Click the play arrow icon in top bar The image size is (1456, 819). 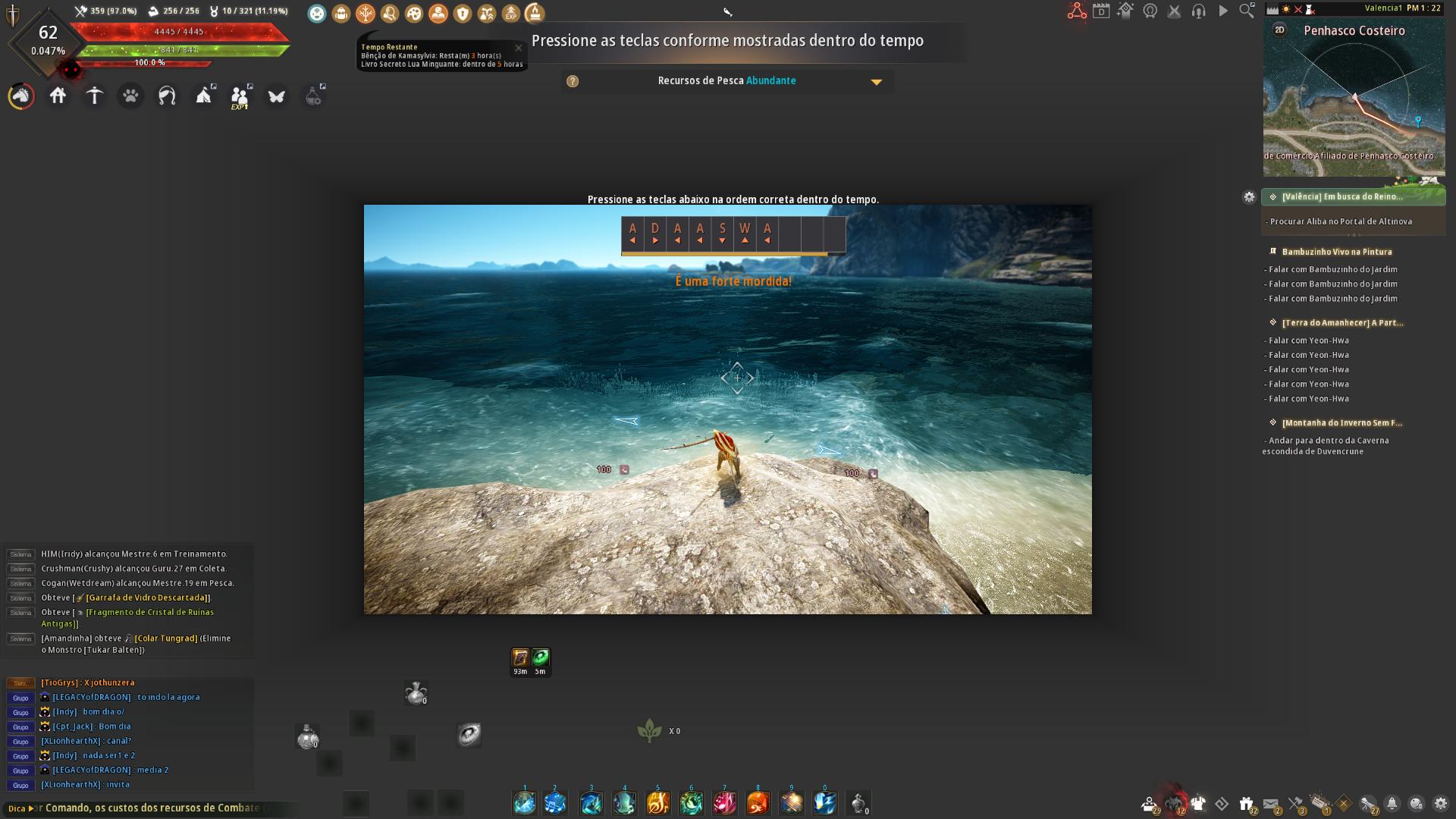[x=1223, y=11]
